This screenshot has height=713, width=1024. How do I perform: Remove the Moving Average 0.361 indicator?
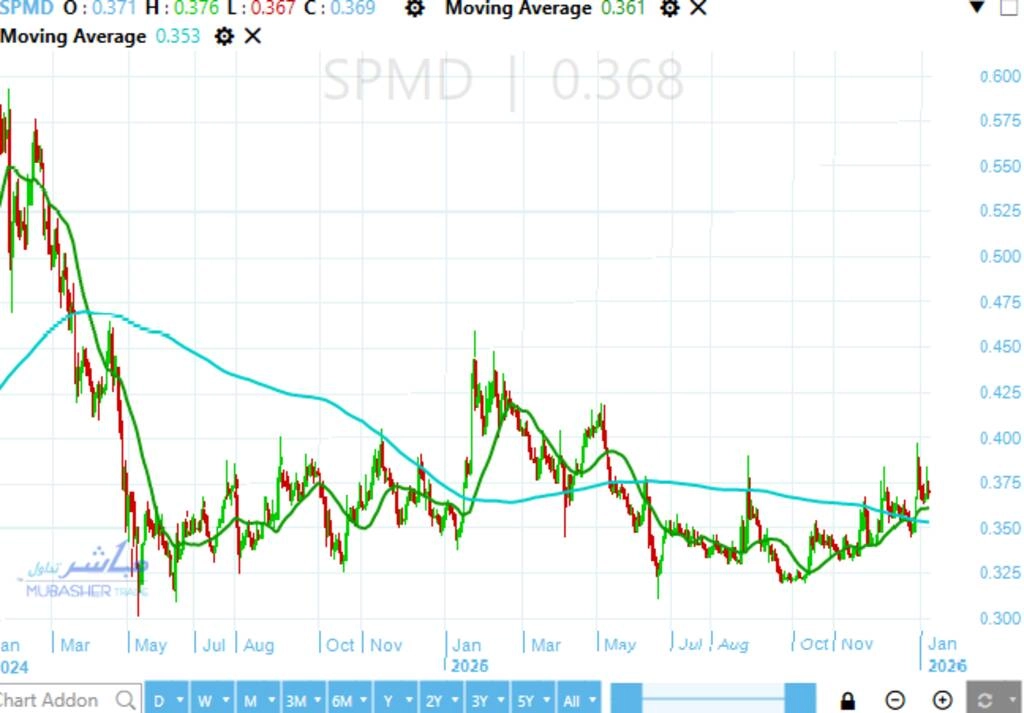[x=698, y=9]
